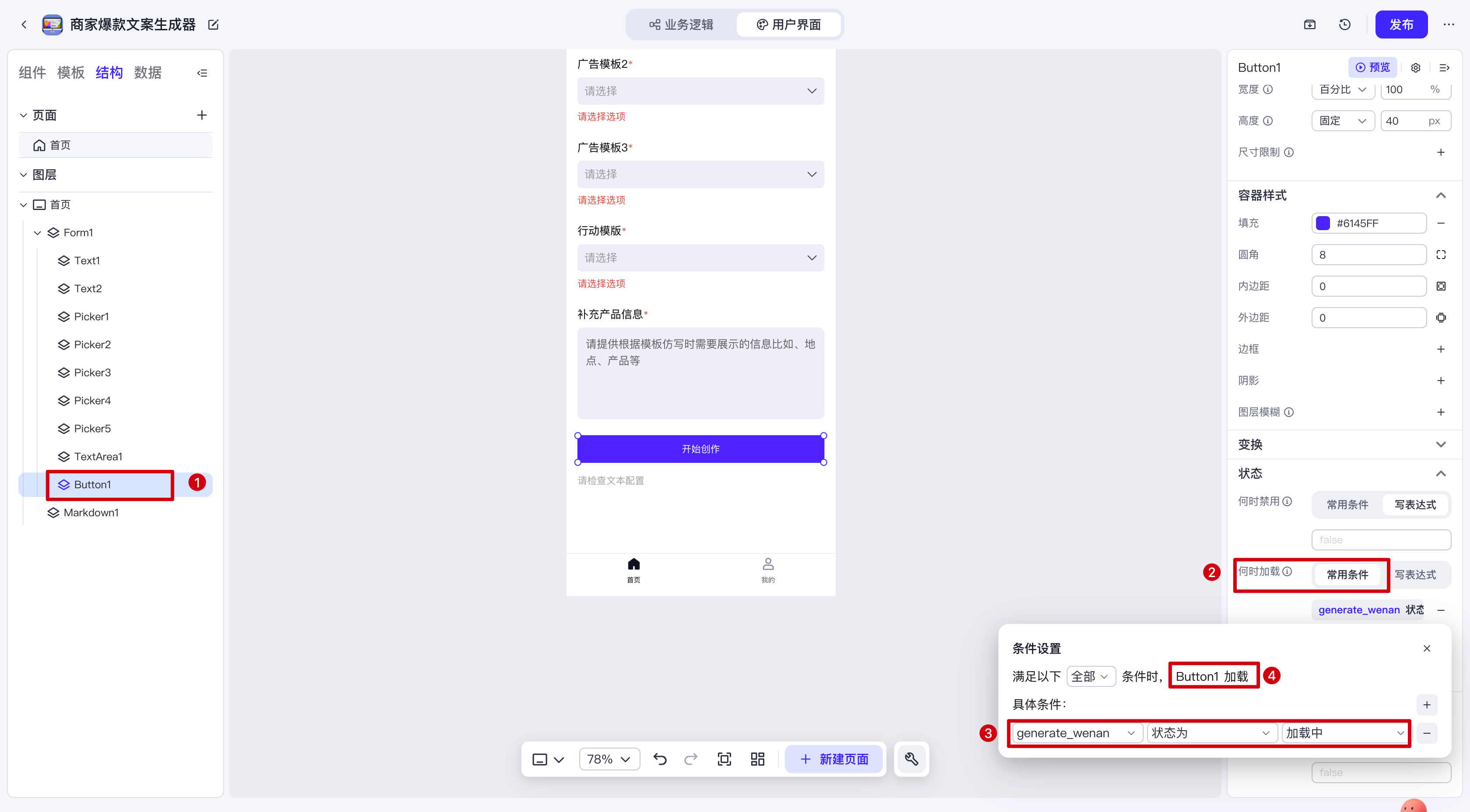Add a new page with plus icon

(202, 115)
